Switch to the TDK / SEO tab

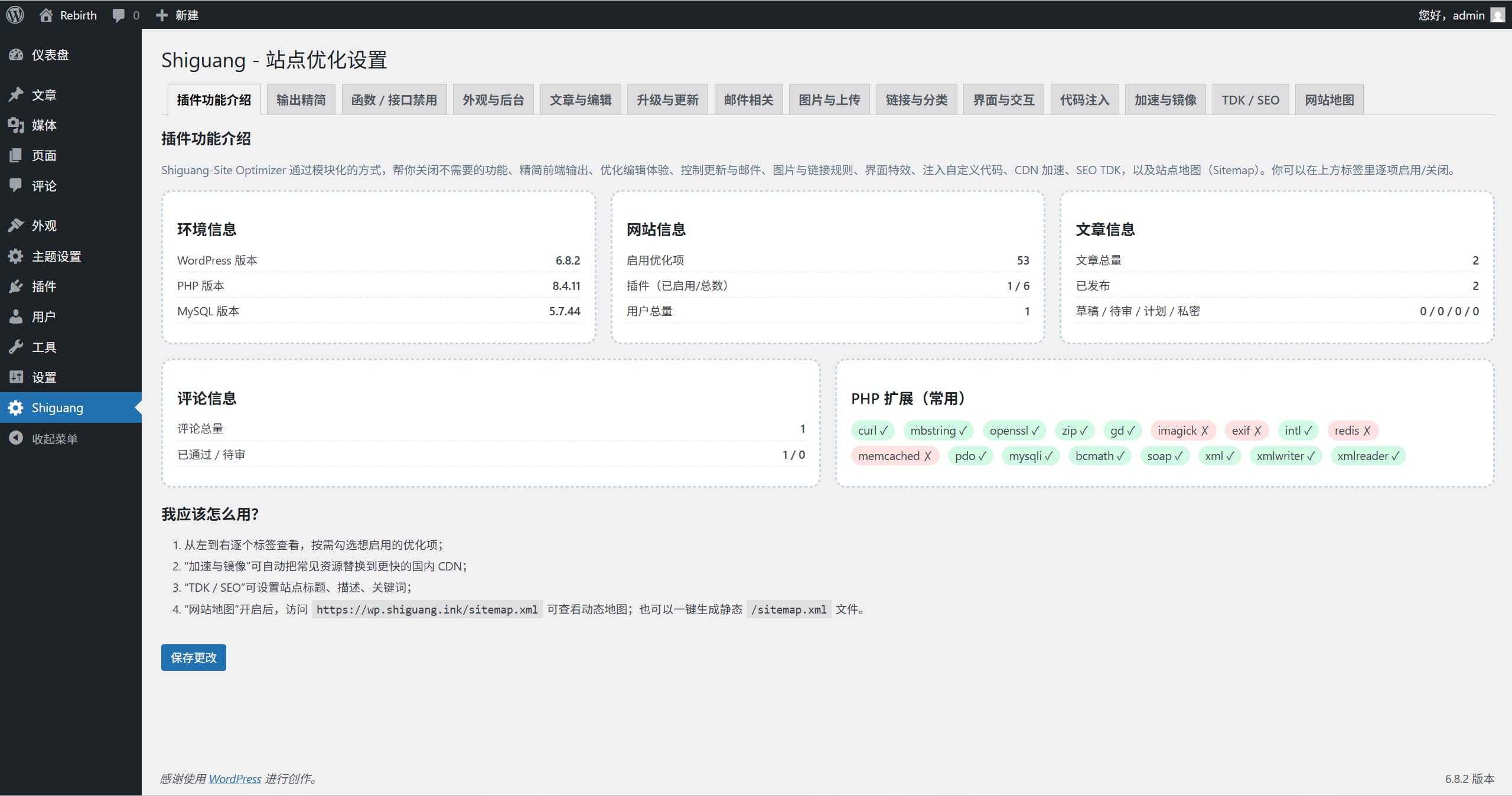coord(1250,100)
